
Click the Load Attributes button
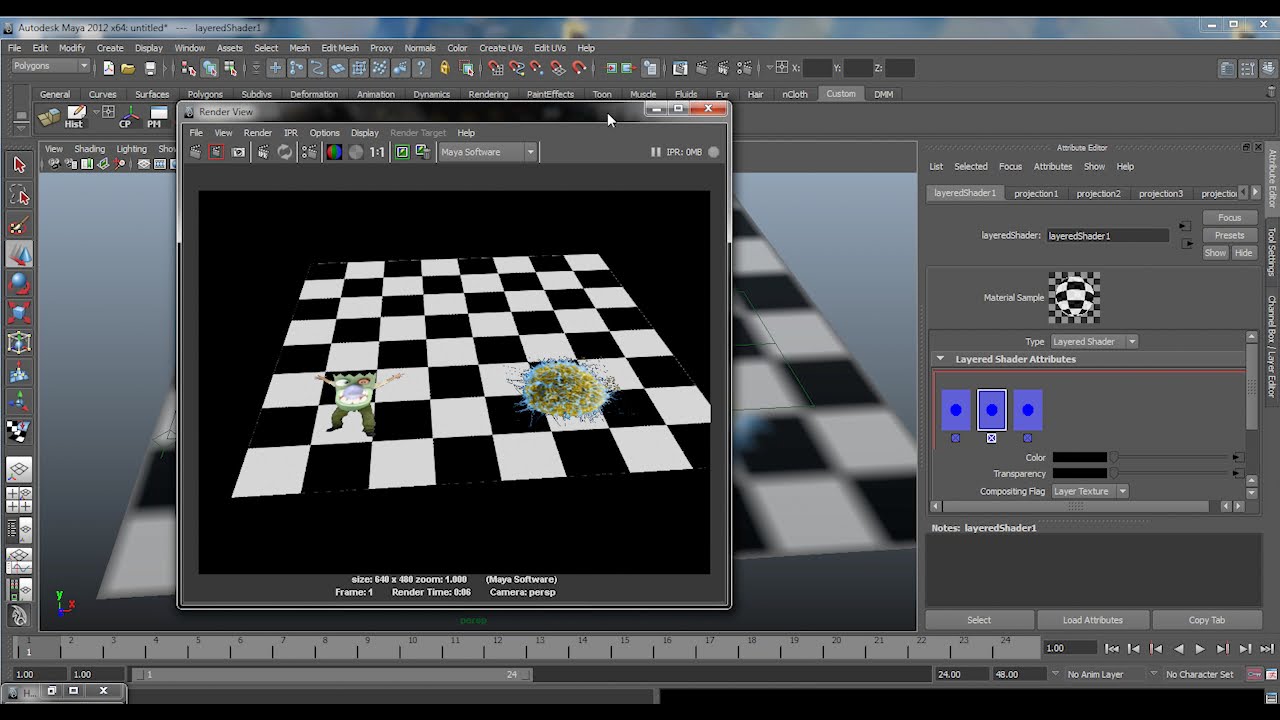point(1092,620)
